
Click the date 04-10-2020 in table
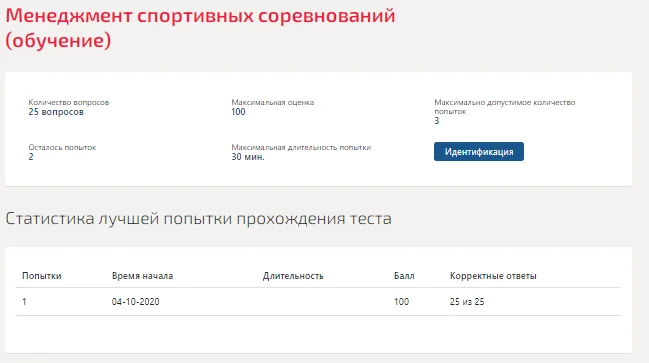pyautogui.click(x=135, y=302)
